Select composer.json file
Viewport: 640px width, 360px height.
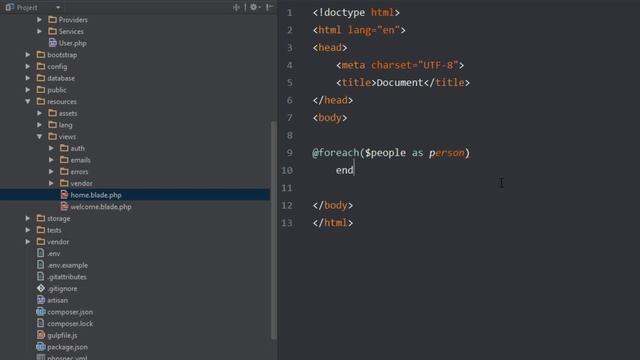click(70, 312)
